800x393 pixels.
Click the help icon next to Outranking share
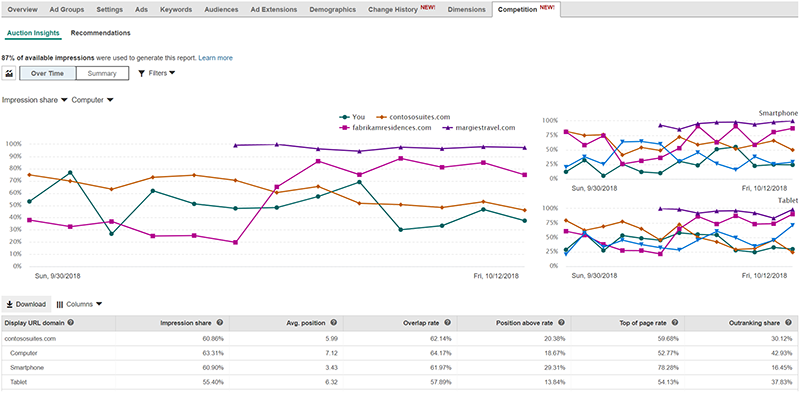click(x=789, y=323)
